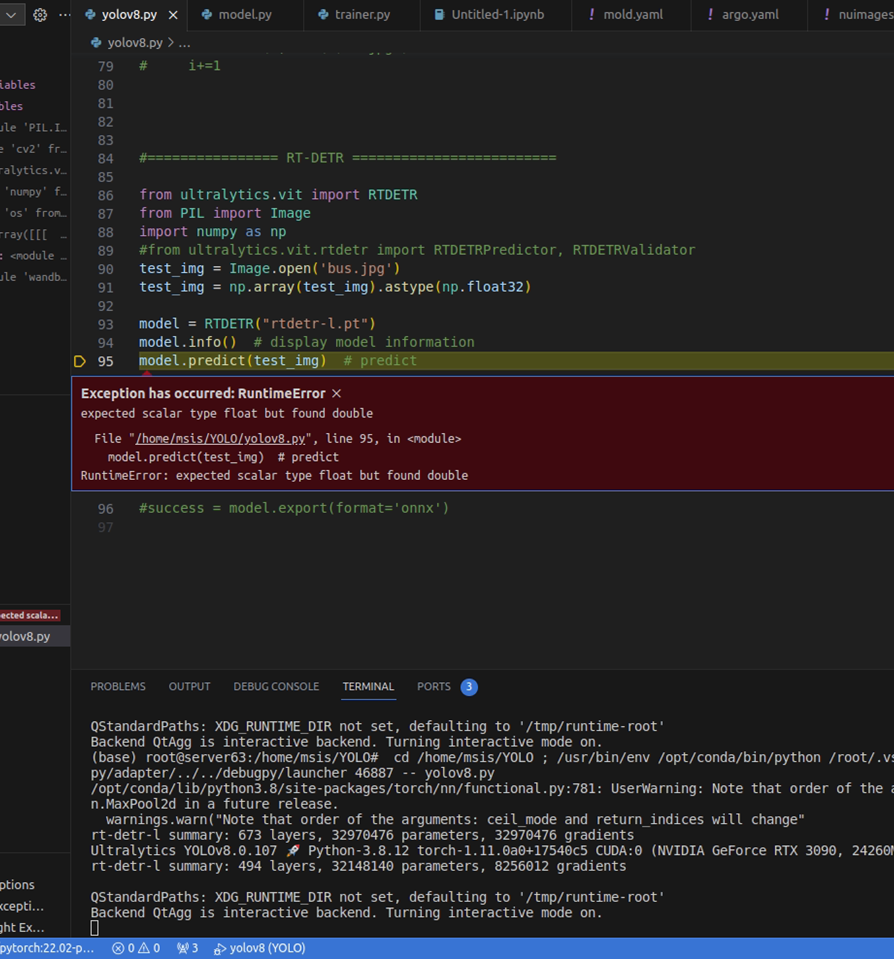Viewport: 894px width, 959px height.
Task: Click the file path link in exception message
Action: click(221, 438)
